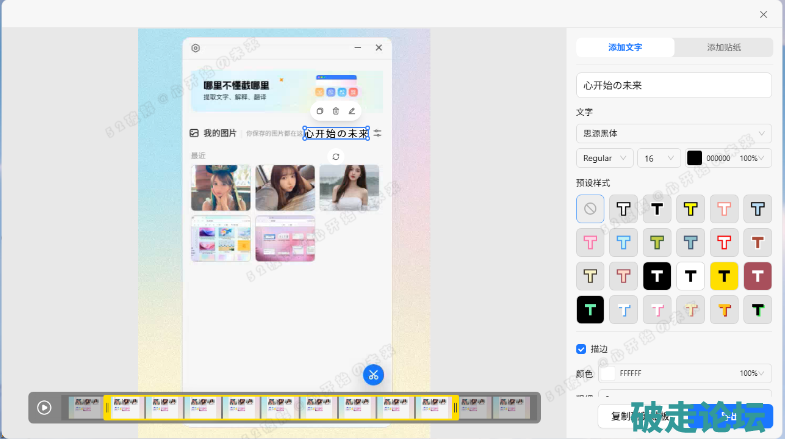Click the copy icon above the text box
Image resolution: width=785 pixels, height=439 pixels.
[320, 111]
